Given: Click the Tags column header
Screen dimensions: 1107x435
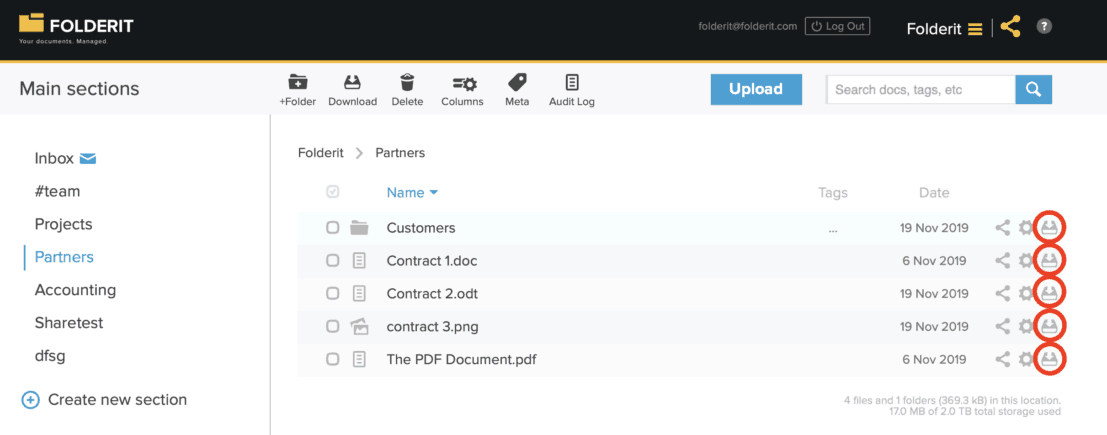Looking at the screenshot, I should (x=833, y=193).
